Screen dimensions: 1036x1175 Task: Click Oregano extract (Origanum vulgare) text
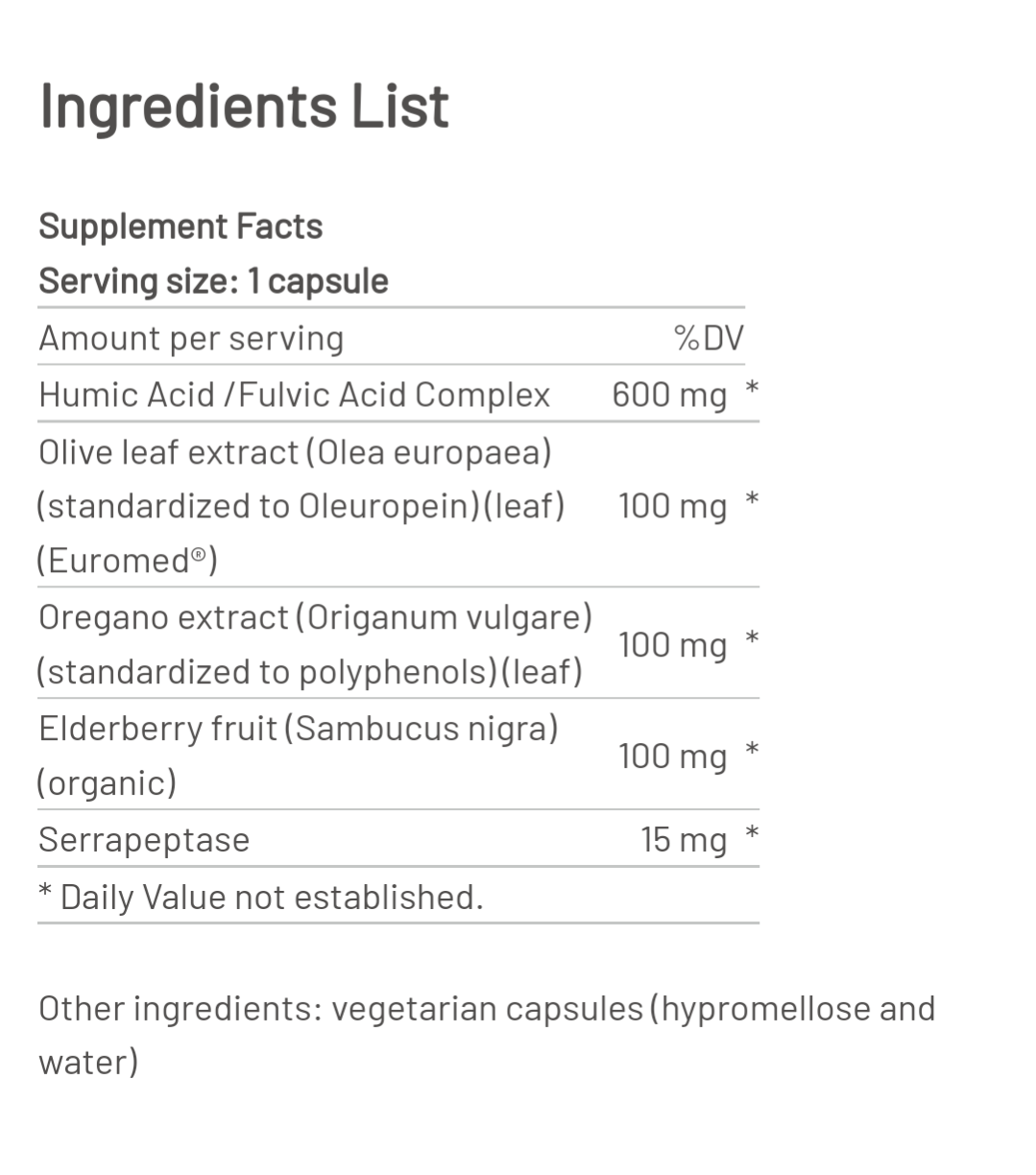pyautogui.click(x=315, y=617)
